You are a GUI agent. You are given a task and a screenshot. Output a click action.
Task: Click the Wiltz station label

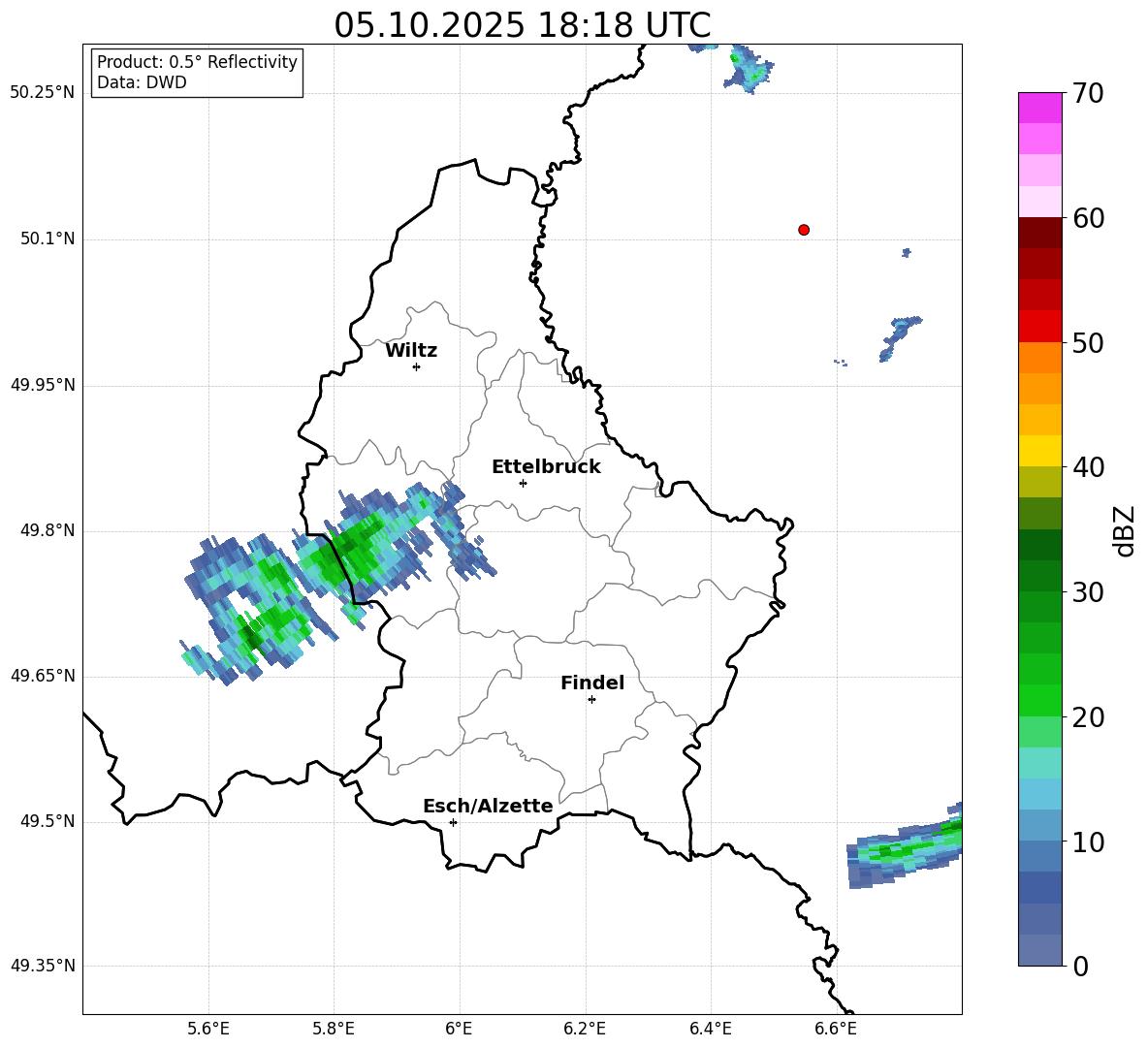[x=411, y=351]
